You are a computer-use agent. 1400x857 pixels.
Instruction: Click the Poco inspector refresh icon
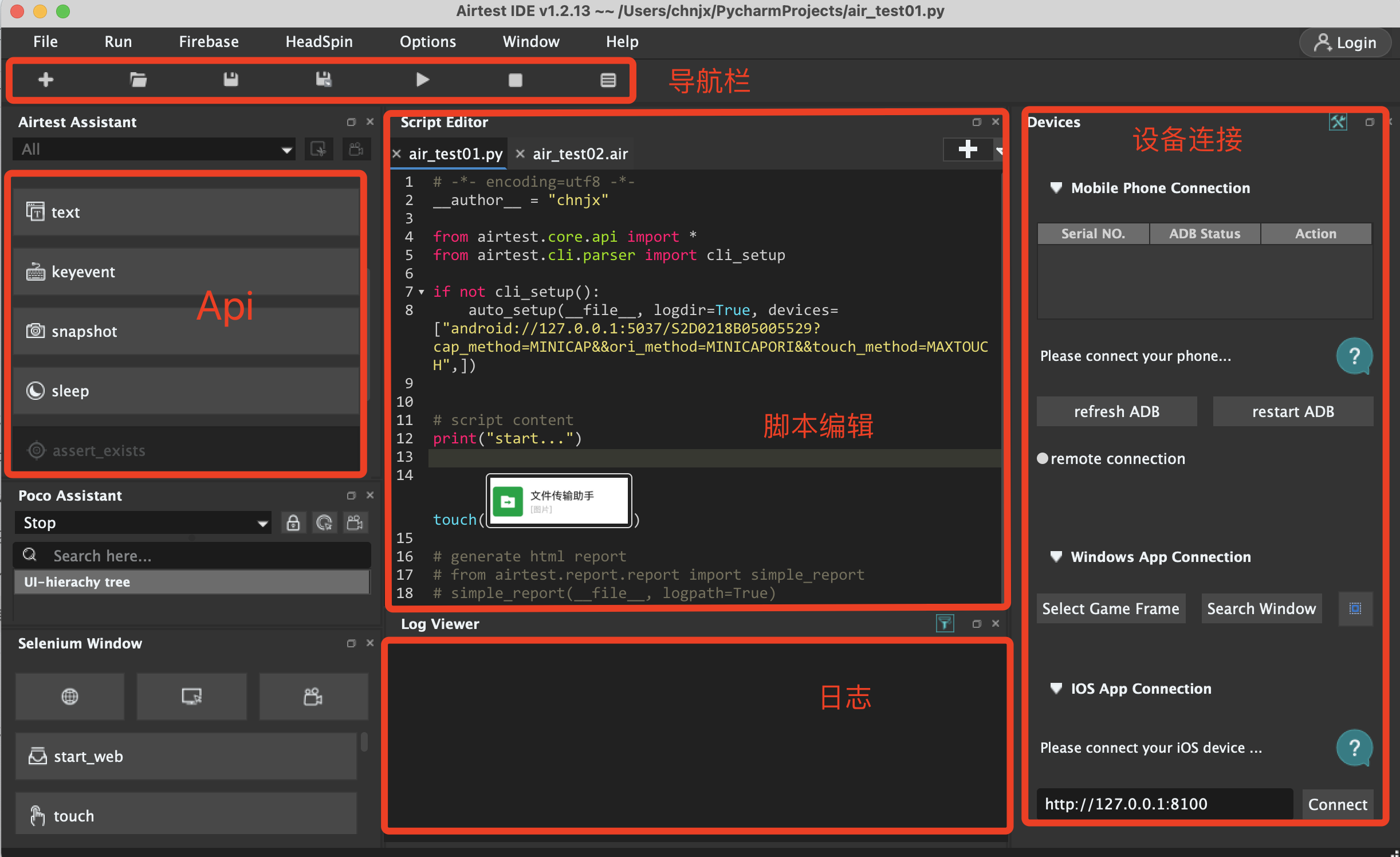point(324,522)
